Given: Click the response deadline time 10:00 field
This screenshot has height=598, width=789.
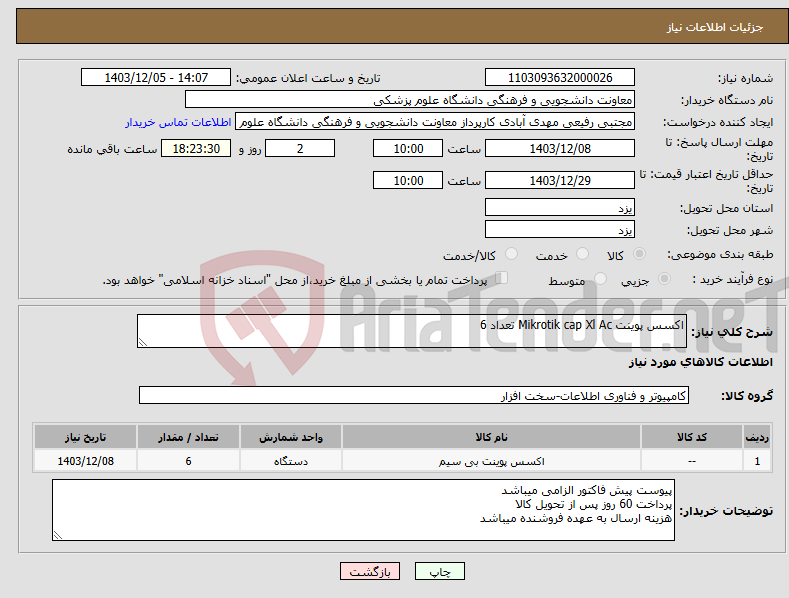Looking at the screenshot, I should click(x=408, y=148).
